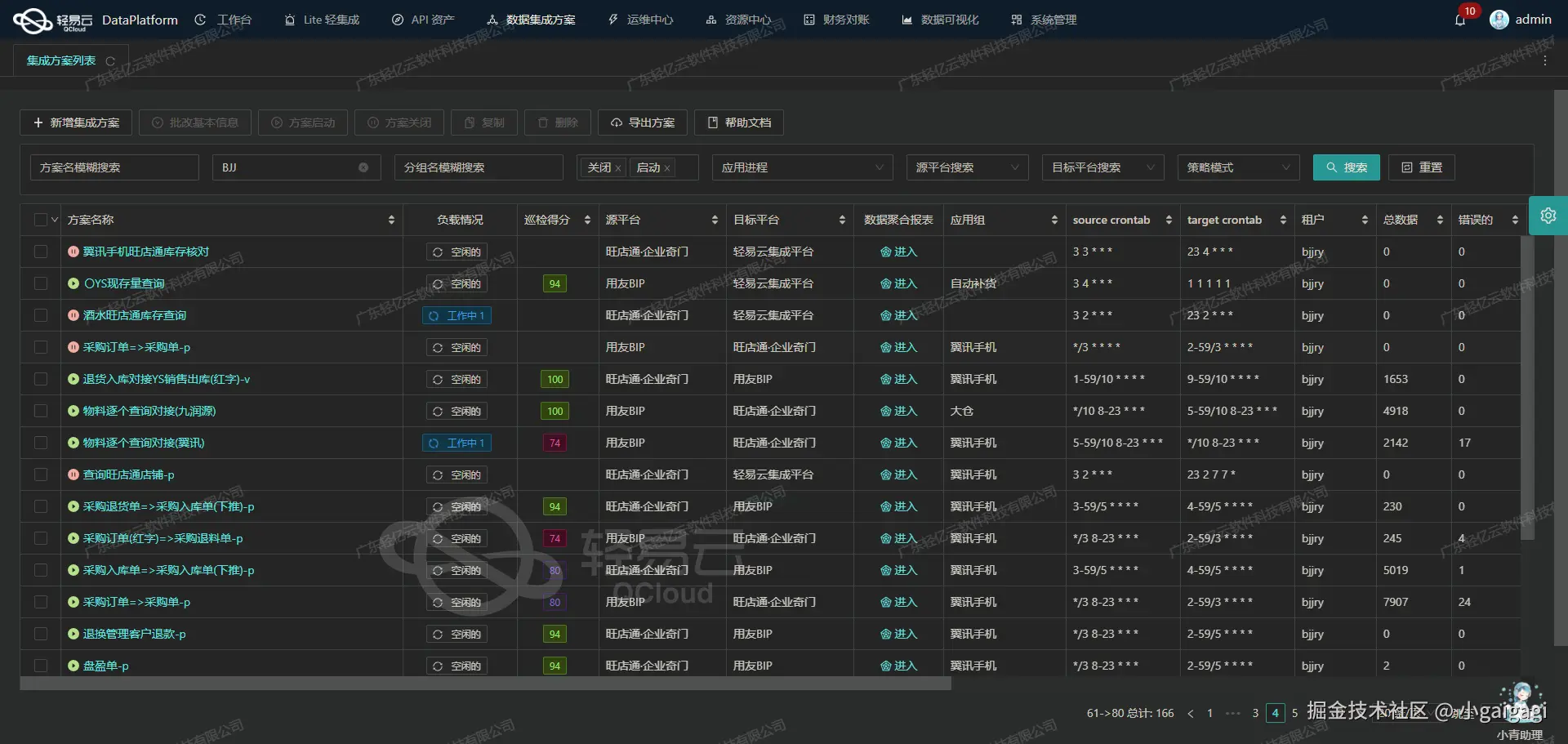Open the floating settings gear on right edge
1568x744 pixels.
(x=1548, y=216)
